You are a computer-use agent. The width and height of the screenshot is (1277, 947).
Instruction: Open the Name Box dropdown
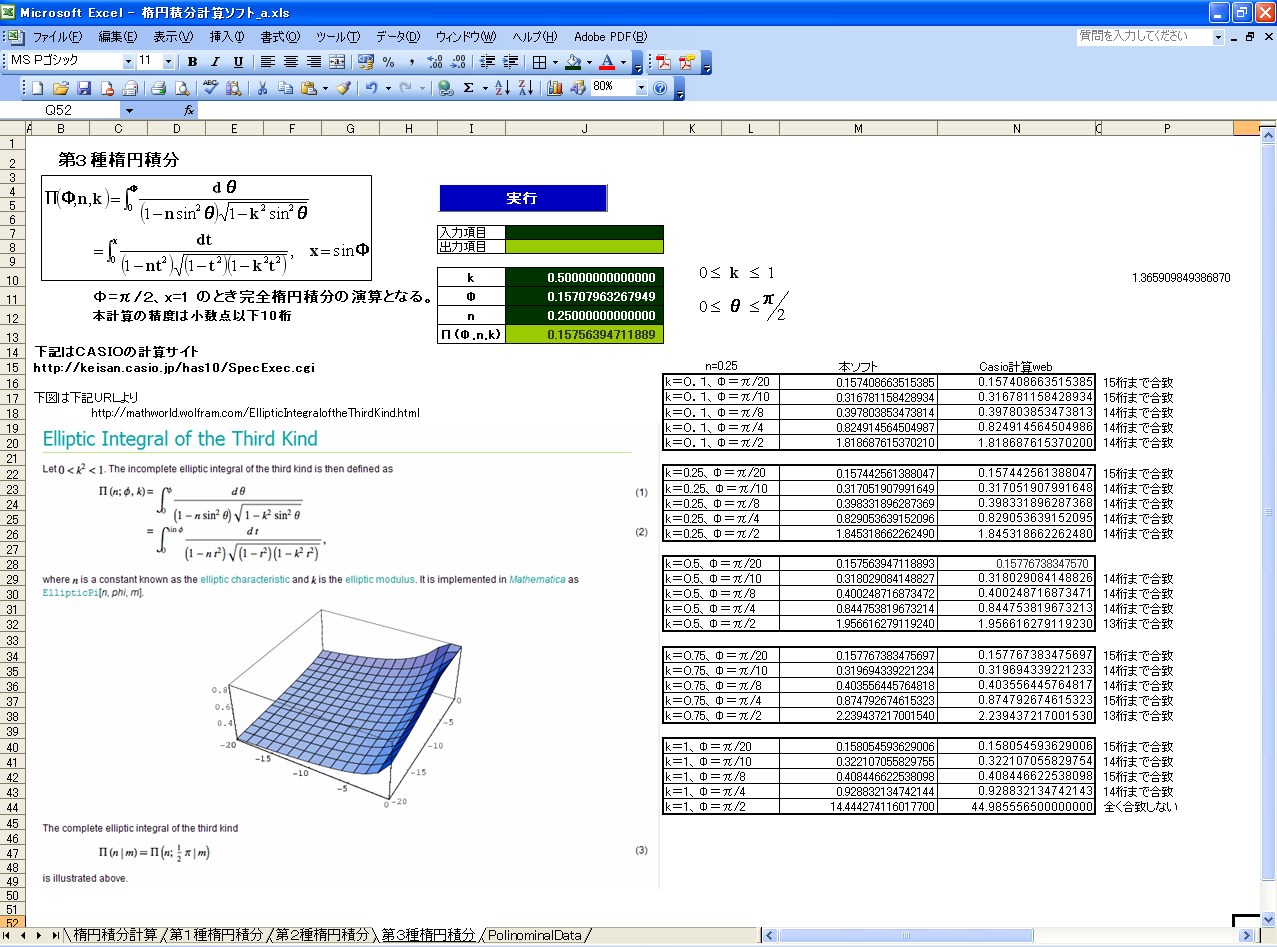tap(129, 110)
